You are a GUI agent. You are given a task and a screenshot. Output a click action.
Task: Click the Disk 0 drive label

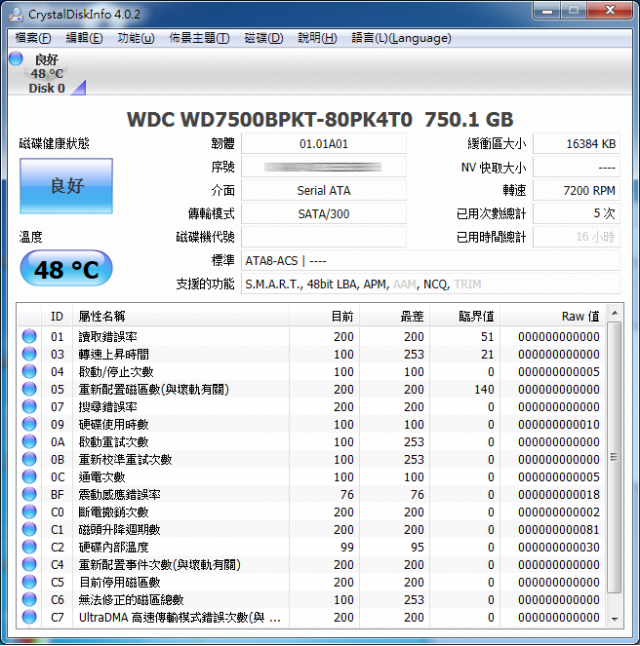coord(47,88)
